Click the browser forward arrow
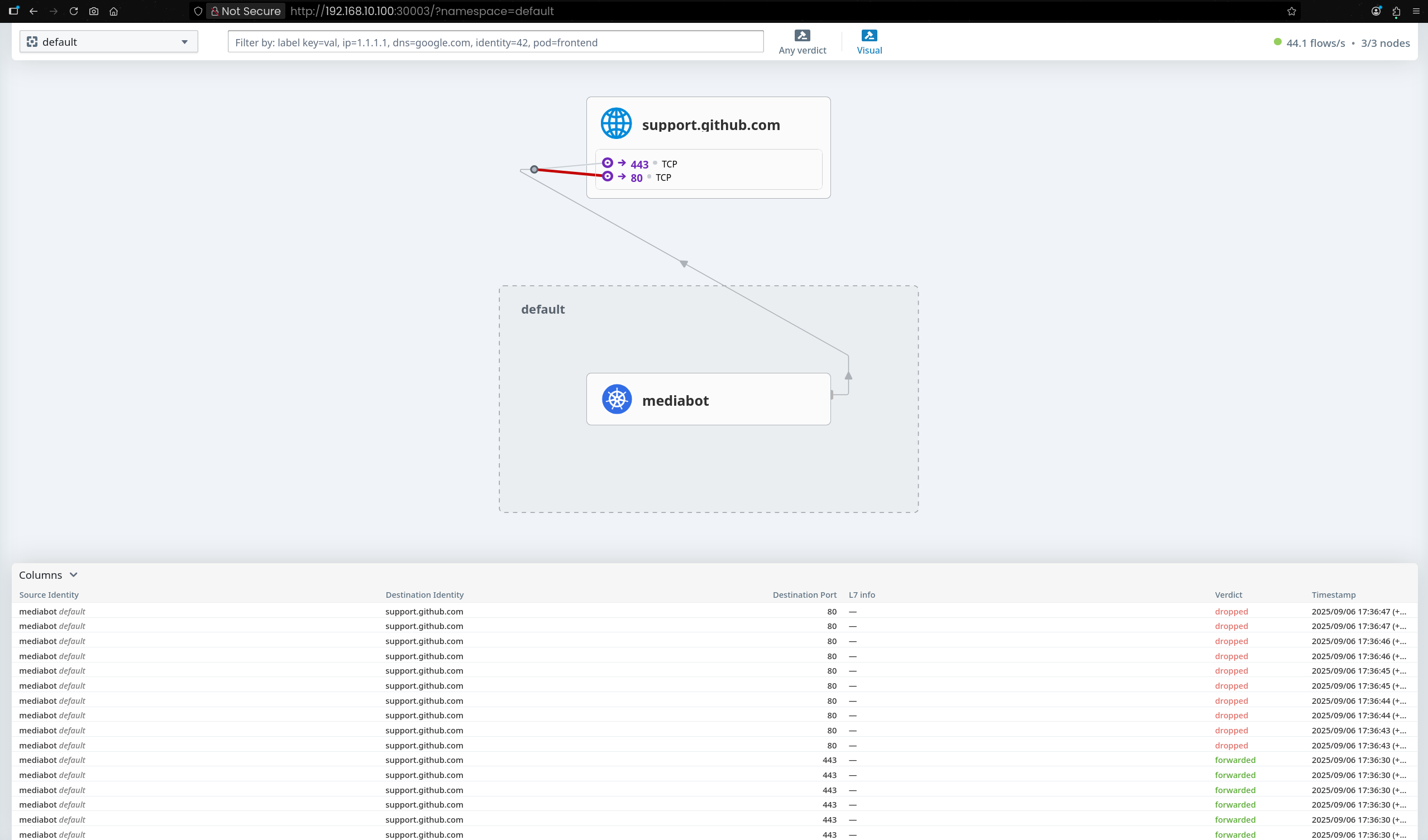 (53, 11)
